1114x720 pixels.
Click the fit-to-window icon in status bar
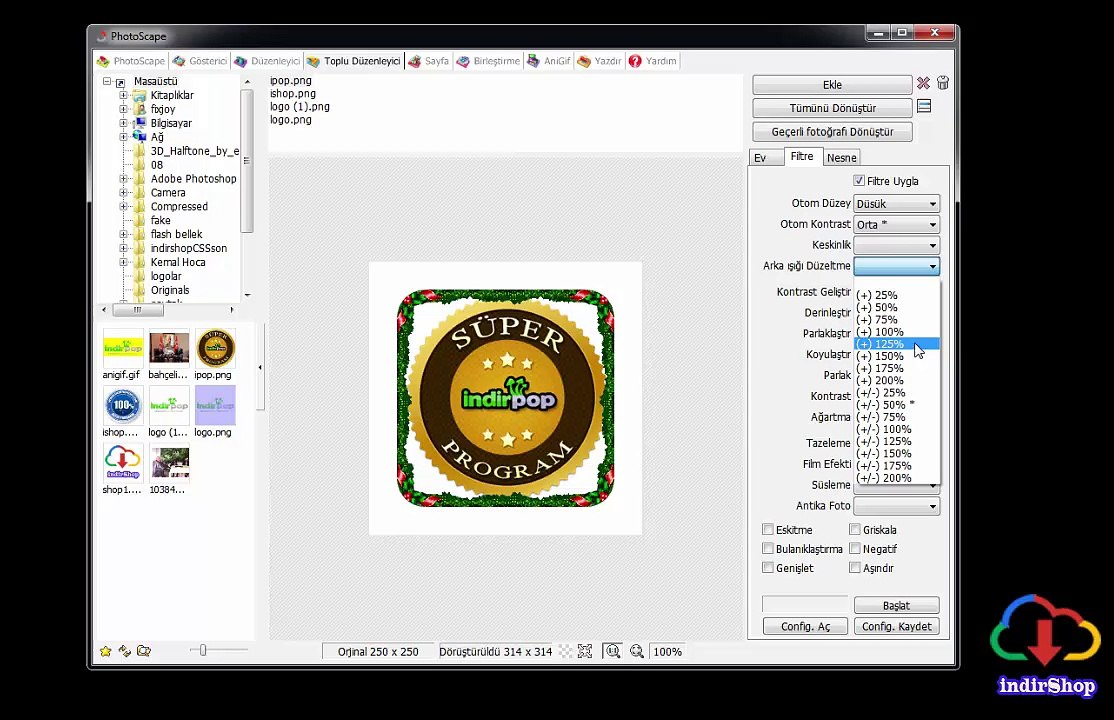(x=585, y=652)
